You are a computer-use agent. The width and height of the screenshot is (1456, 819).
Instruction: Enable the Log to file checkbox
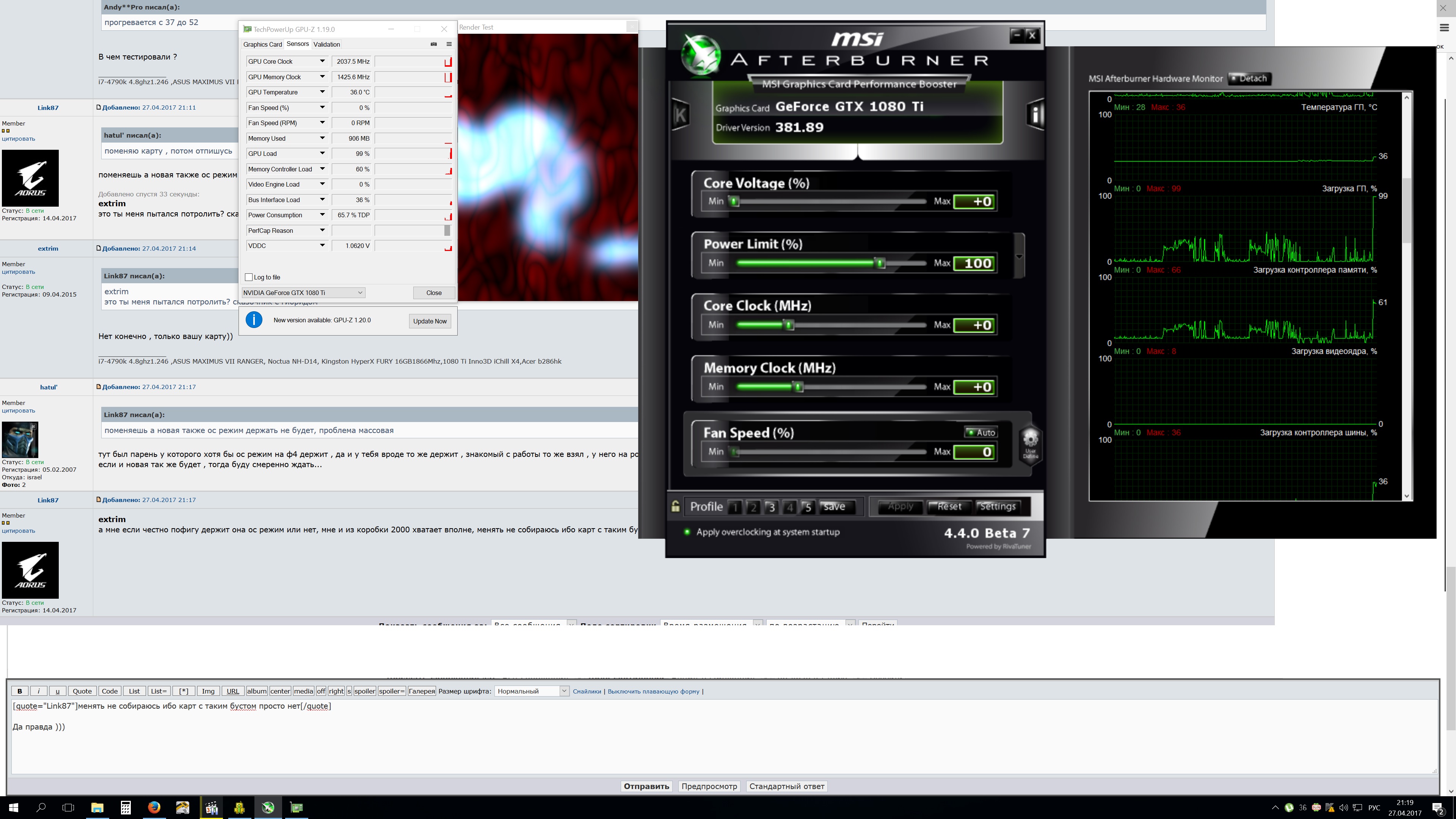click(x=249, y=277)
